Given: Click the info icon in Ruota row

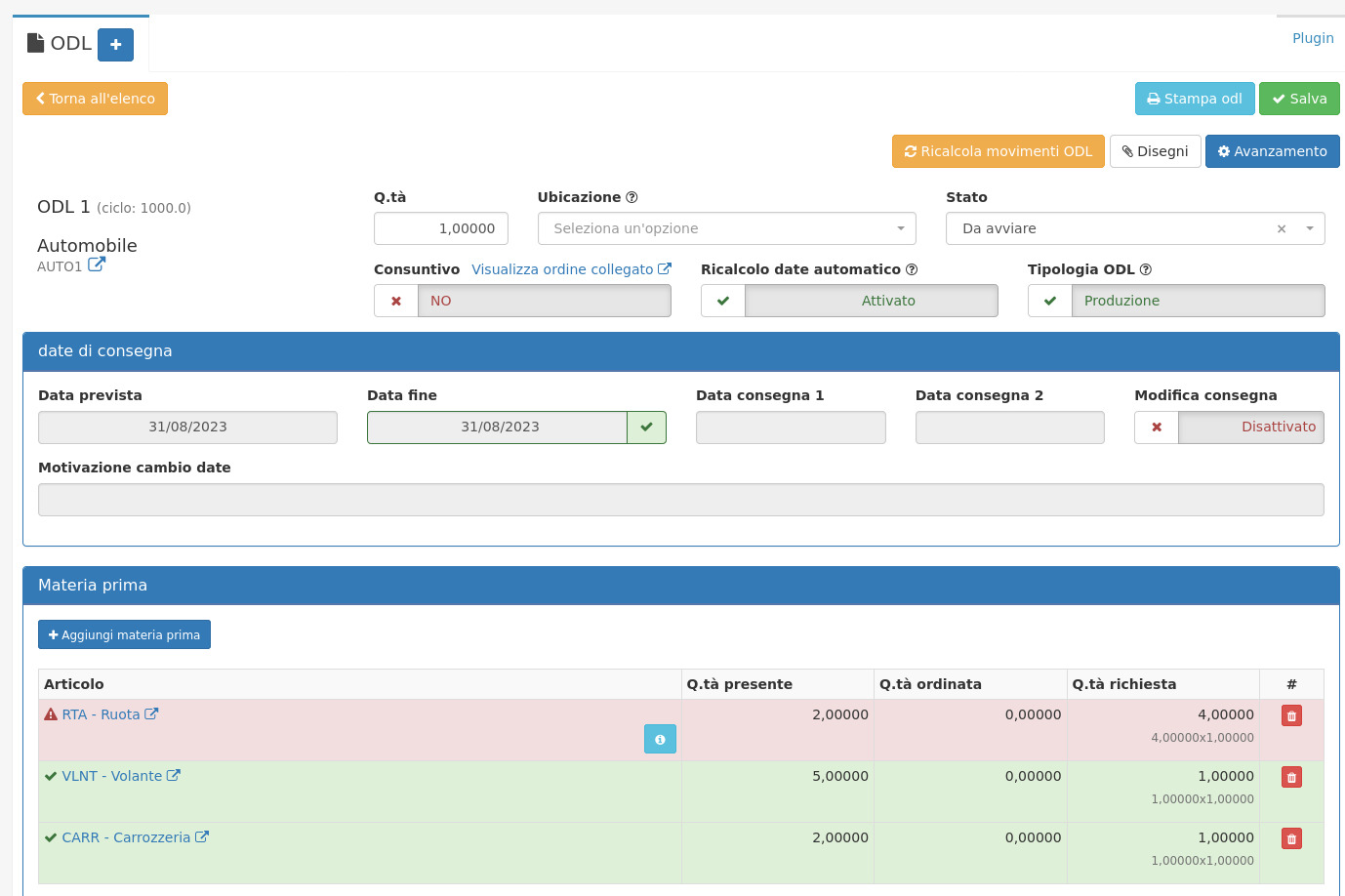Looking at the screenshot, I should click(x=660, y=739).
